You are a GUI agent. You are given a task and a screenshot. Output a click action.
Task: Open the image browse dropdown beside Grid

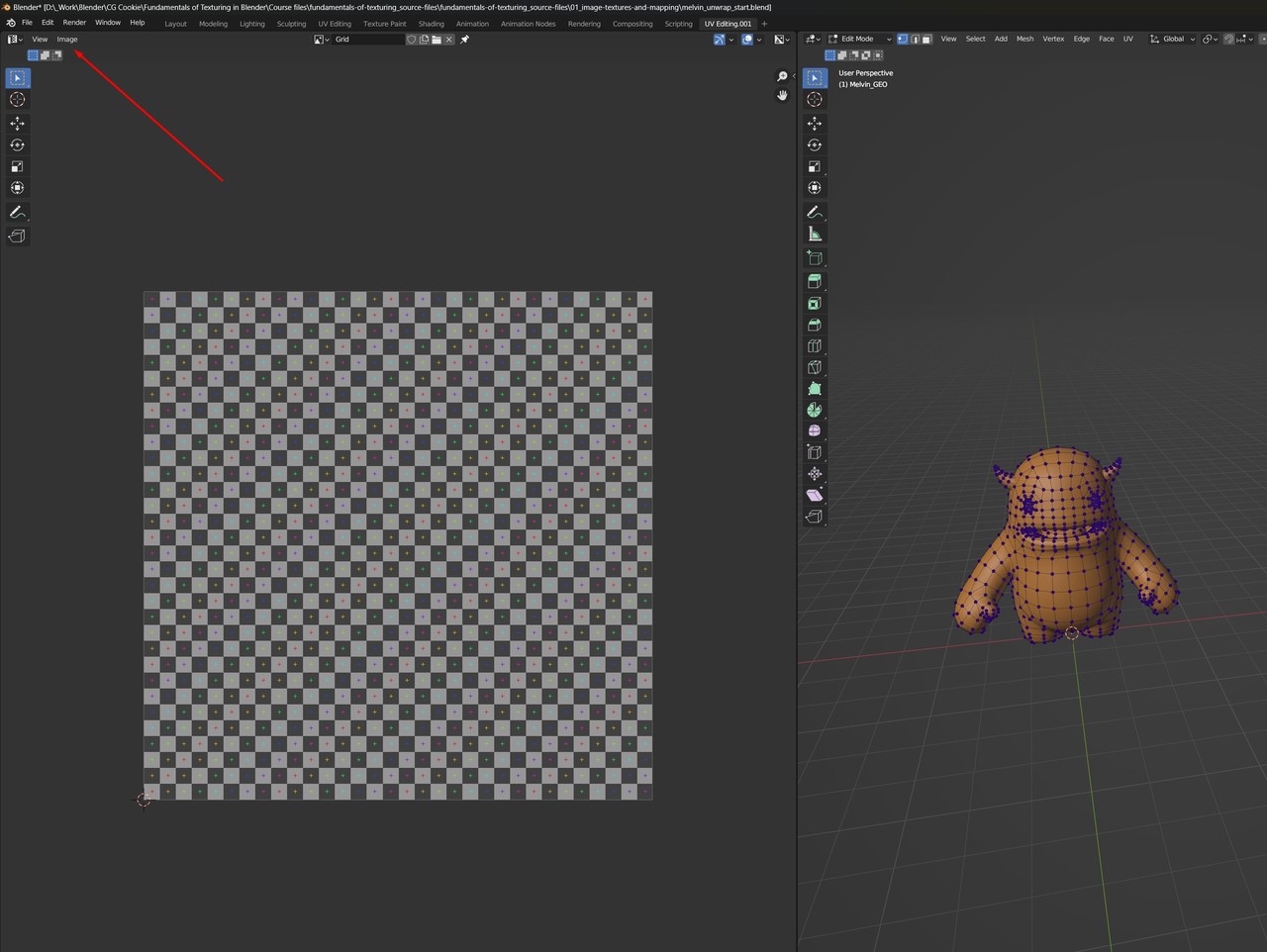click(x=322, y=40)
